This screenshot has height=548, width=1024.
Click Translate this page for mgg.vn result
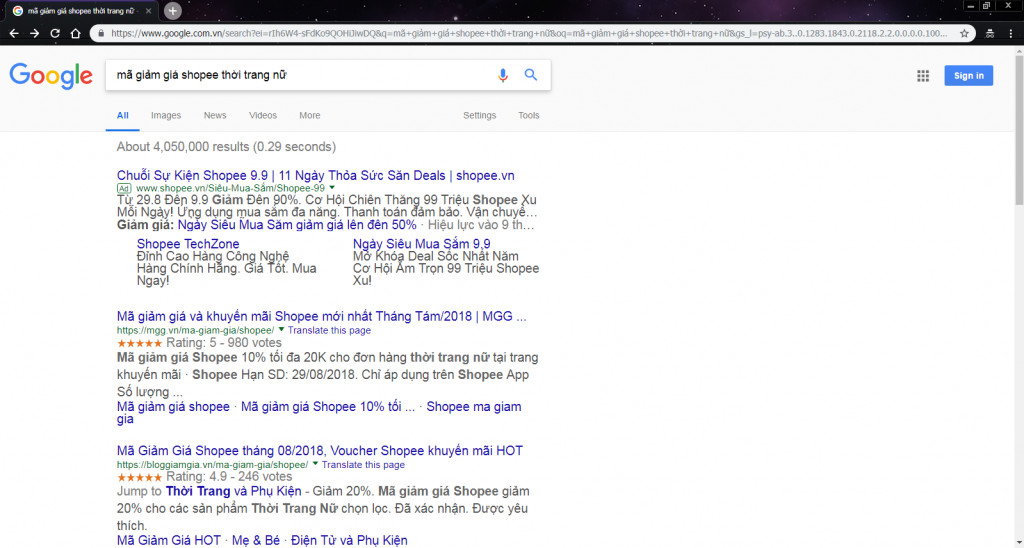pos(329,330)
